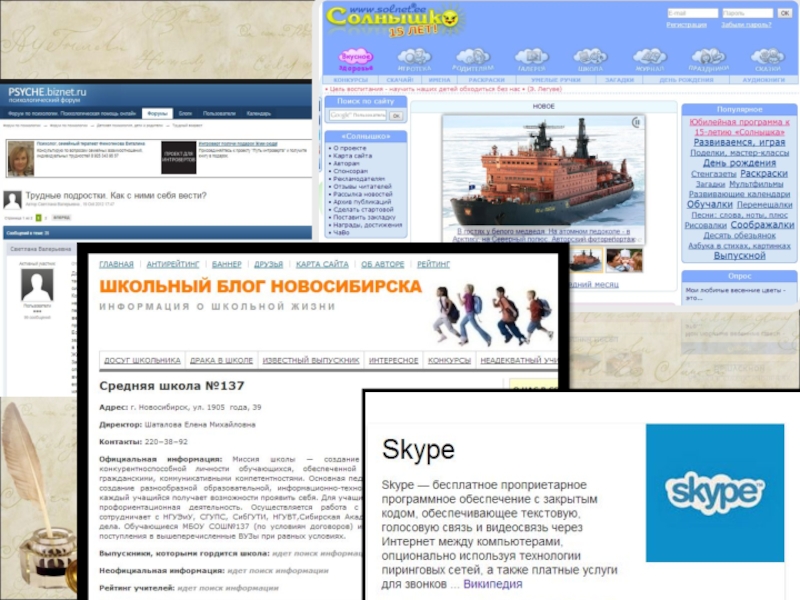Click Светлана Валерьевна's post avatar silhouette

coord(37,285)
